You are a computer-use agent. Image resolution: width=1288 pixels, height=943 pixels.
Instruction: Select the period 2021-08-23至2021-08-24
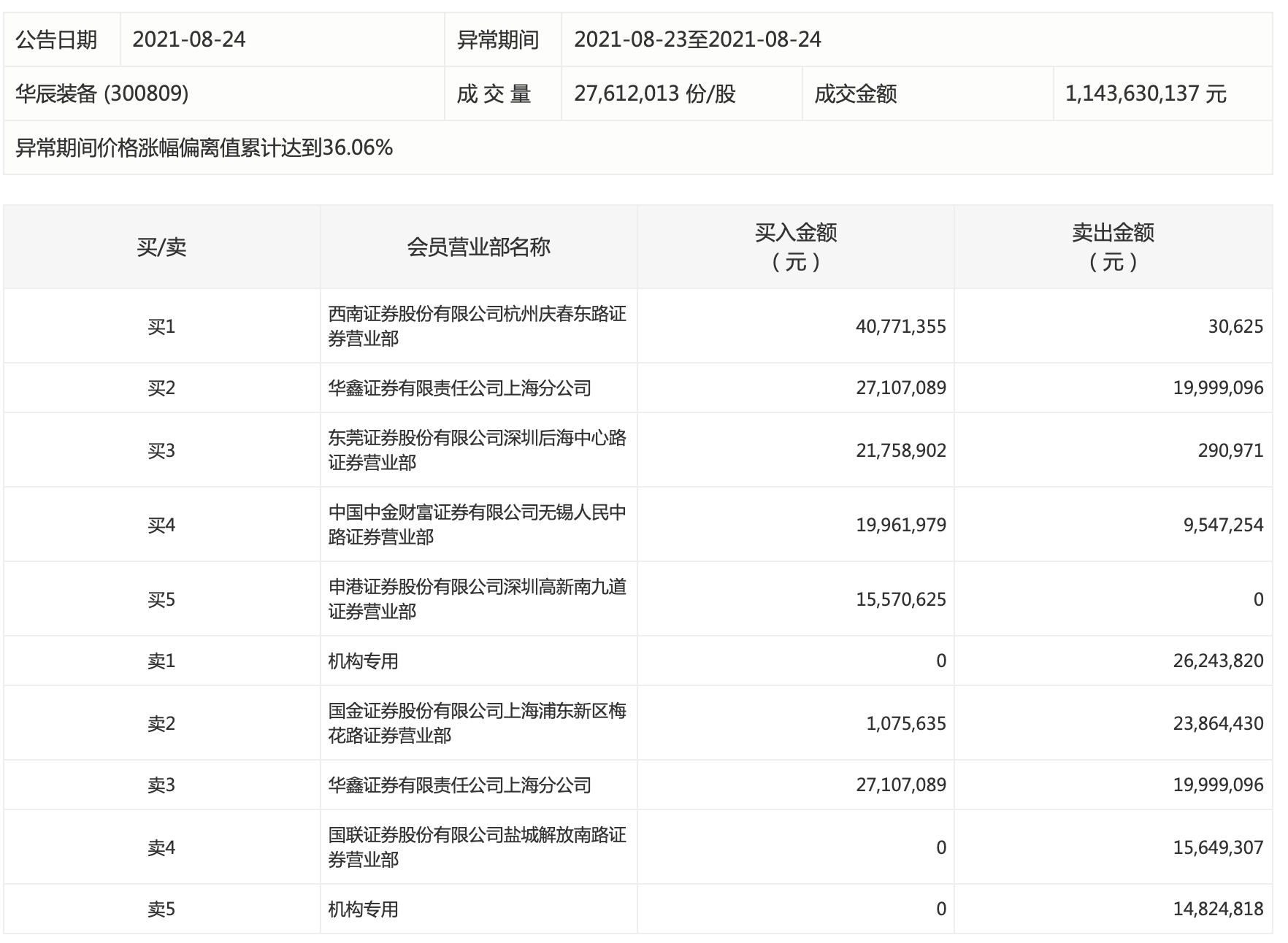tap(697, 39)
